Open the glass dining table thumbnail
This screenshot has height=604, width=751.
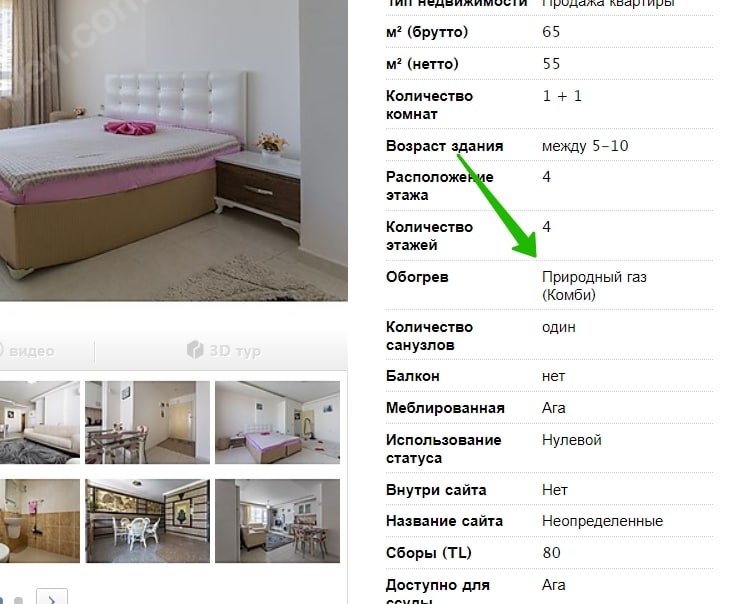(x=148, y=422)
